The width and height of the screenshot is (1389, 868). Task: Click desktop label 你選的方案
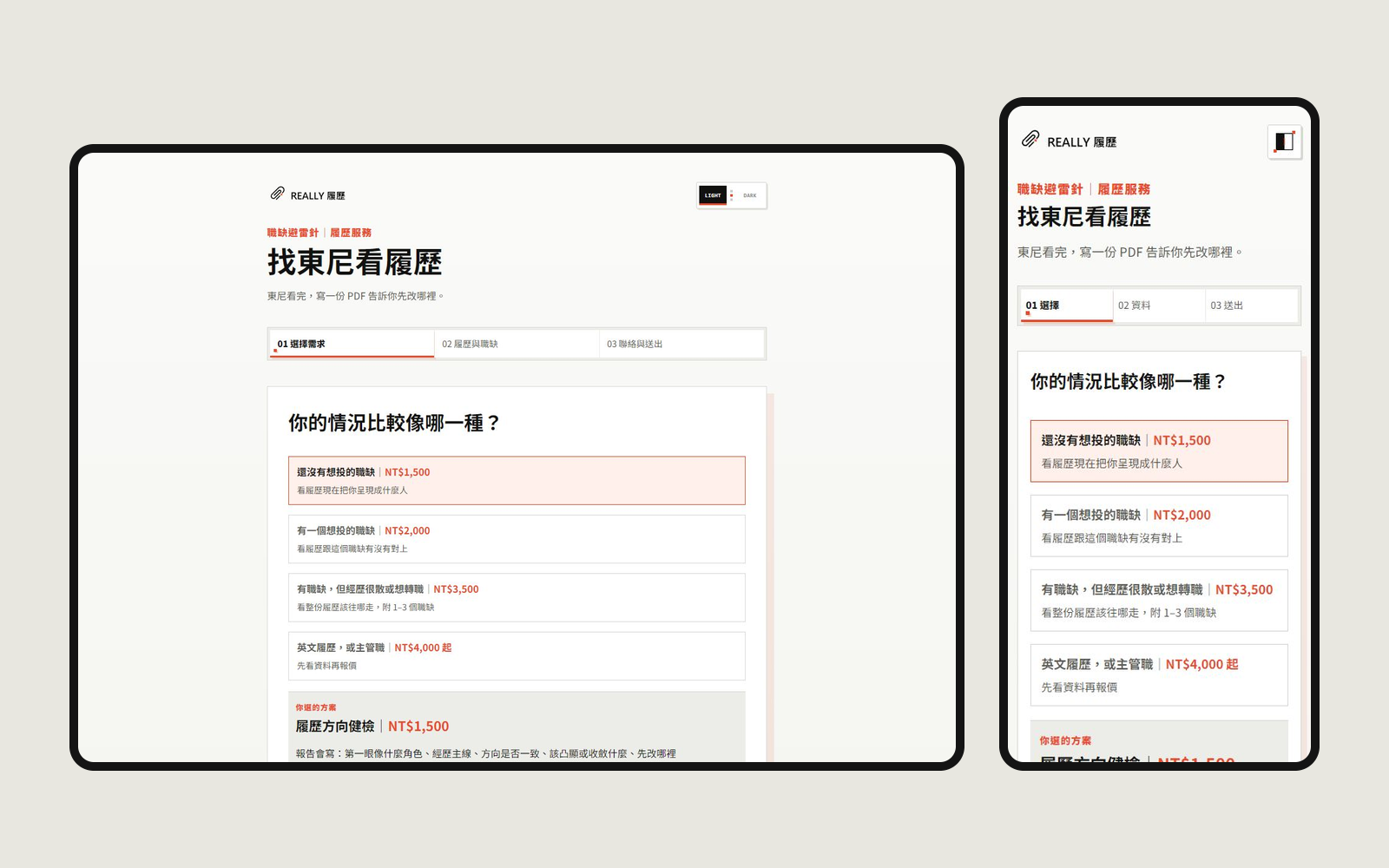[x=315, y=707]
